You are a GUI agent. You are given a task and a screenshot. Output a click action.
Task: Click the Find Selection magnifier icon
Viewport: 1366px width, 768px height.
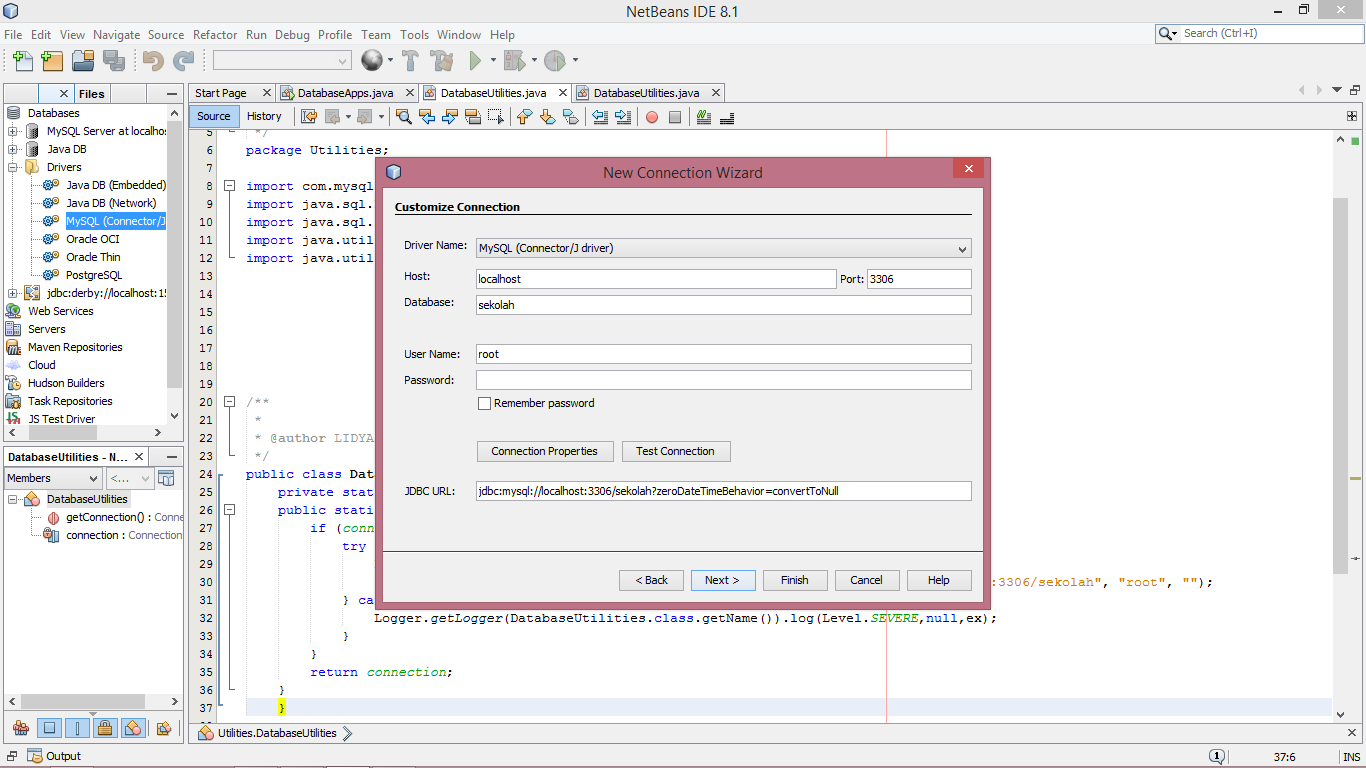pyautogui.click(x=404, y=117)
